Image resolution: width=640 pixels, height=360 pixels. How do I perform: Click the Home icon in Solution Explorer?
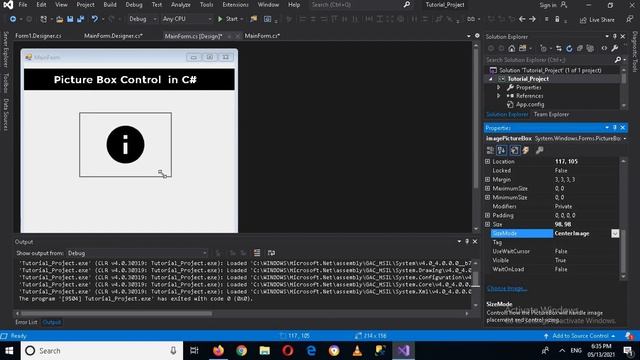click(511, 49)
